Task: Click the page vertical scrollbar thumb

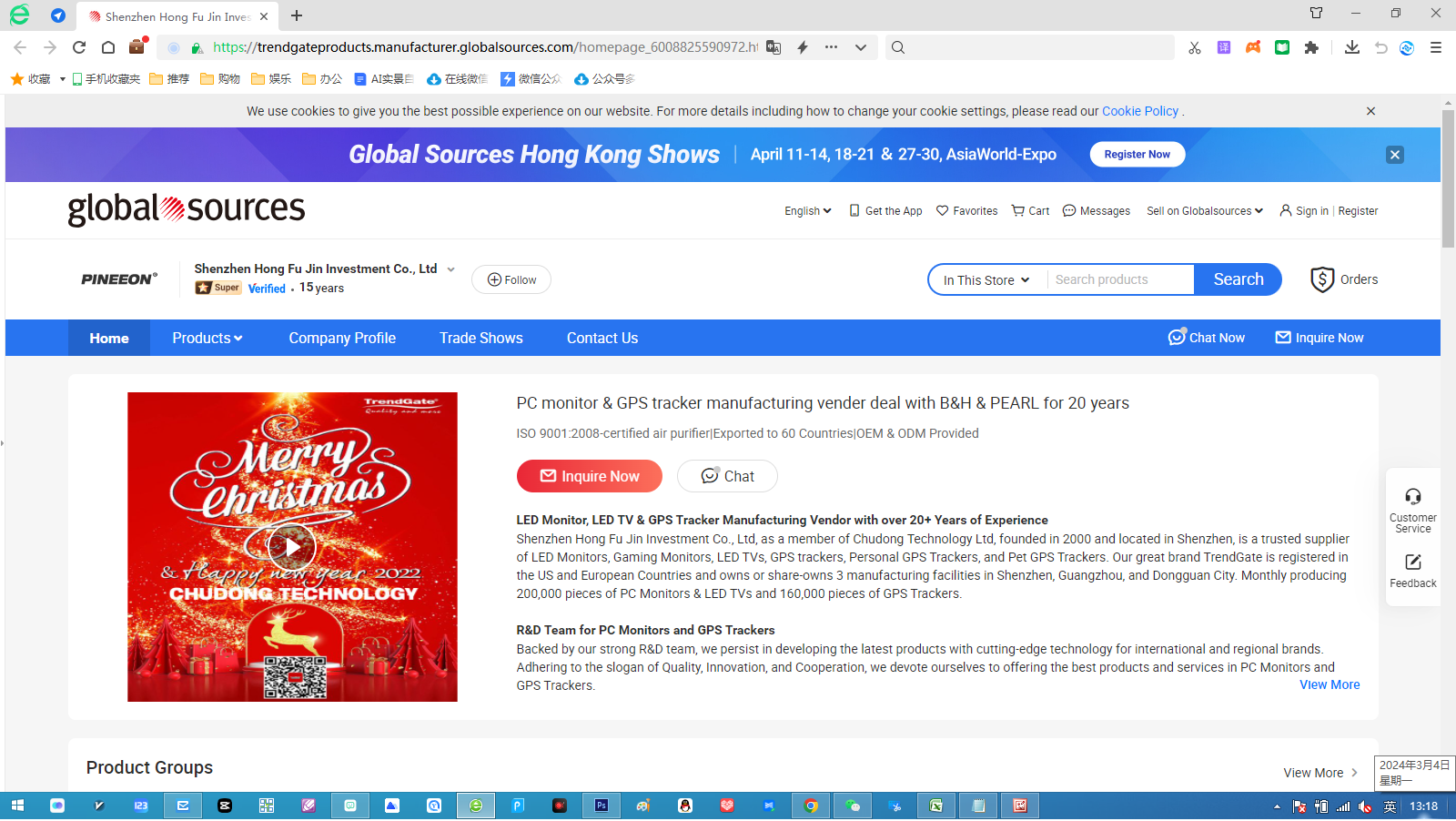Action: point(1448,178)
